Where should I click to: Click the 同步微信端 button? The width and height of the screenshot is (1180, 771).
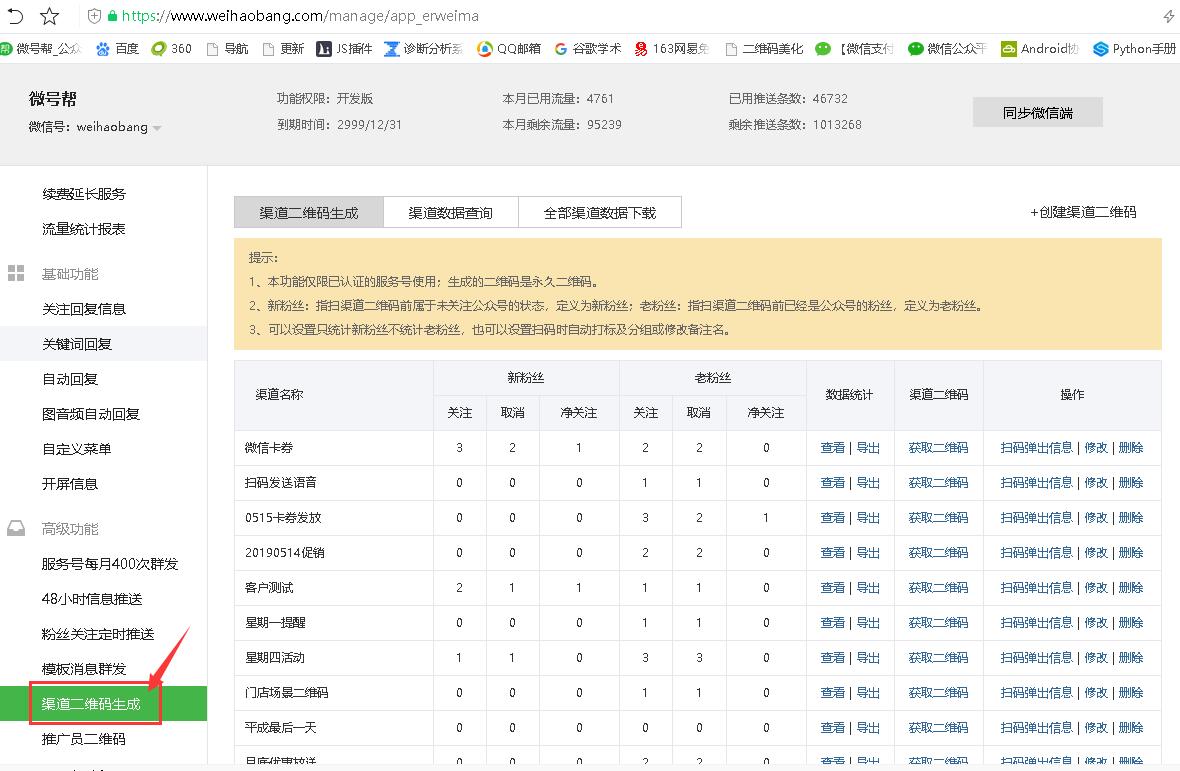click(x=1038, y=112)
